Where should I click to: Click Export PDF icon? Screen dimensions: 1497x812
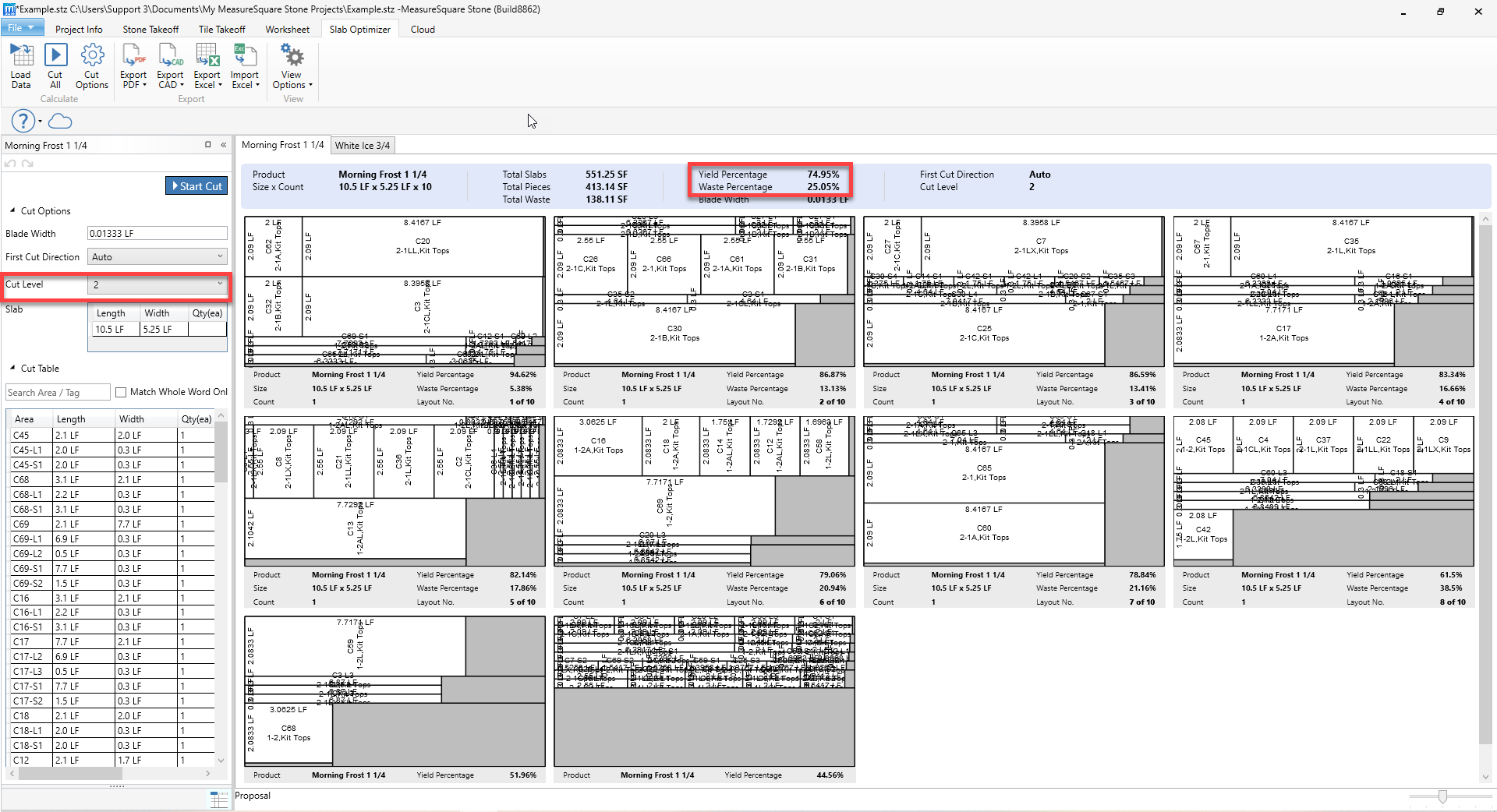tap(133, 56)
